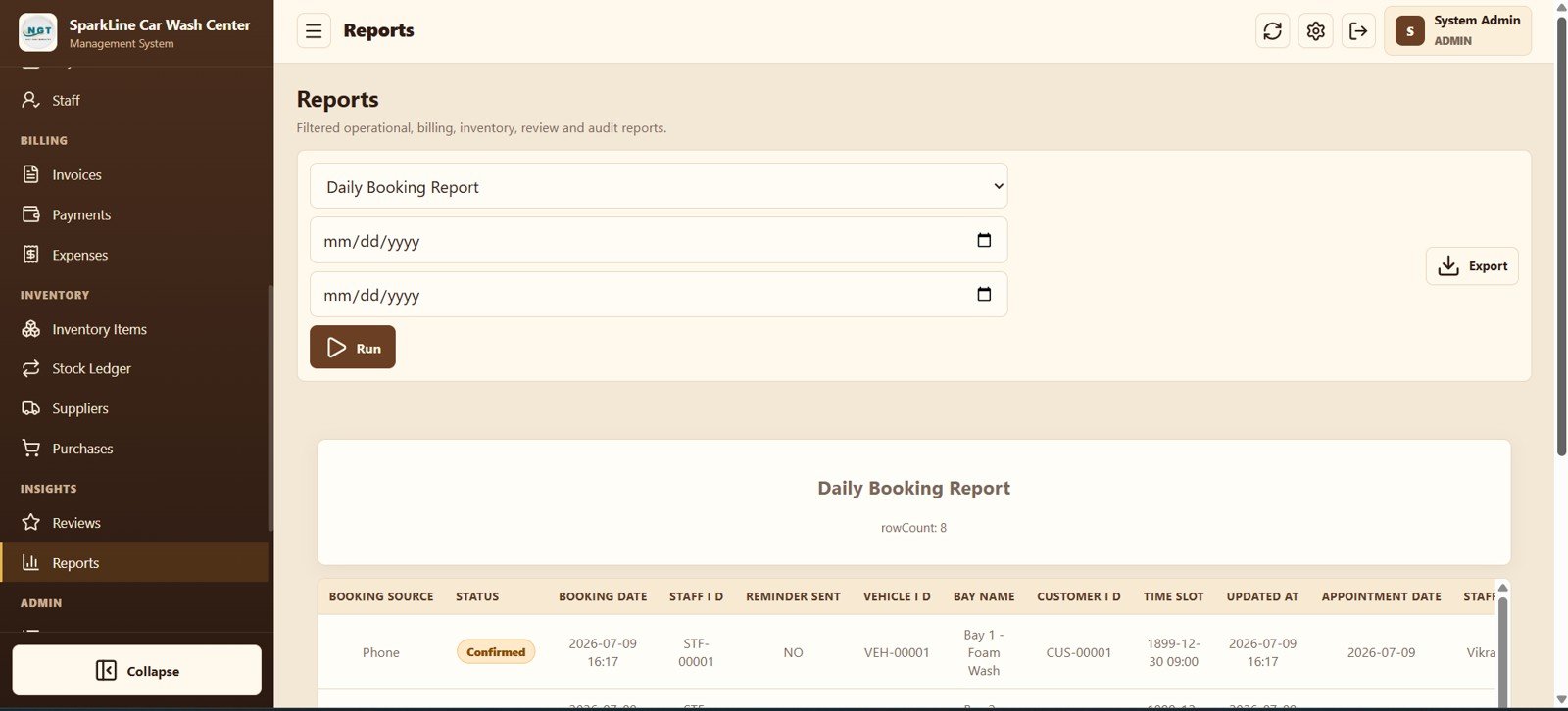Click the Staff person icon

click(x=31, y=100)
